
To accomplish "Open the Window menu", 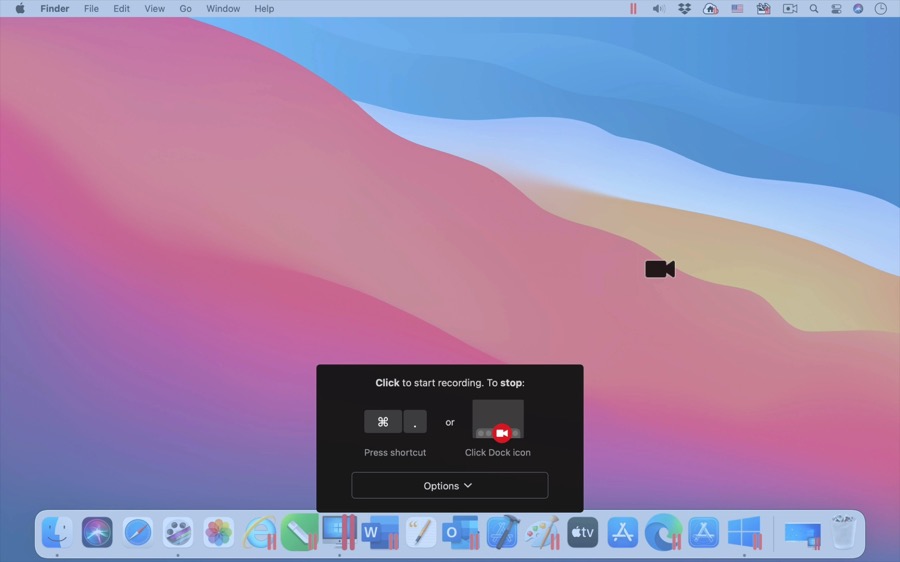I will tap(223, 9).
